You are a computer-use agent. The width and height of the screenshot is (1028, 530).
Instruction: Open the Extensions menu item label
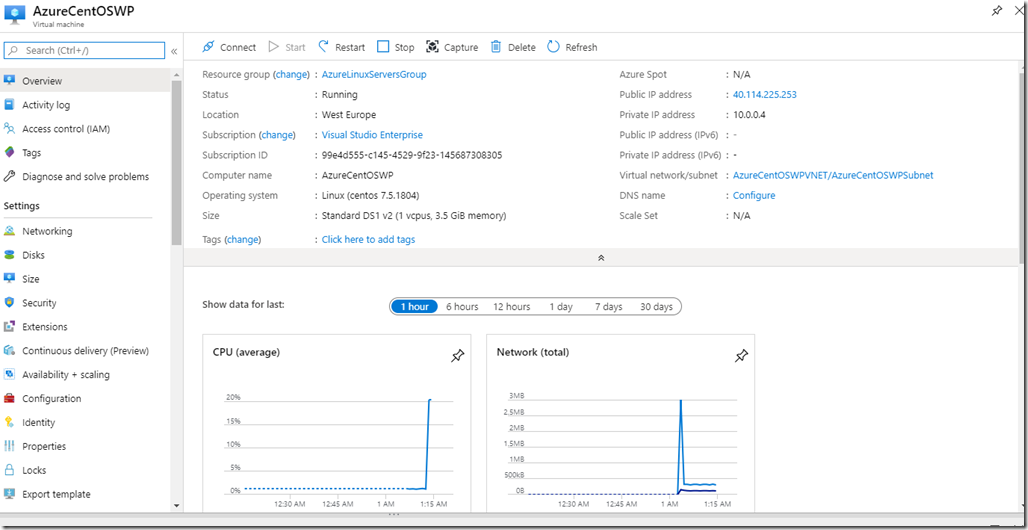pos(45,327)
